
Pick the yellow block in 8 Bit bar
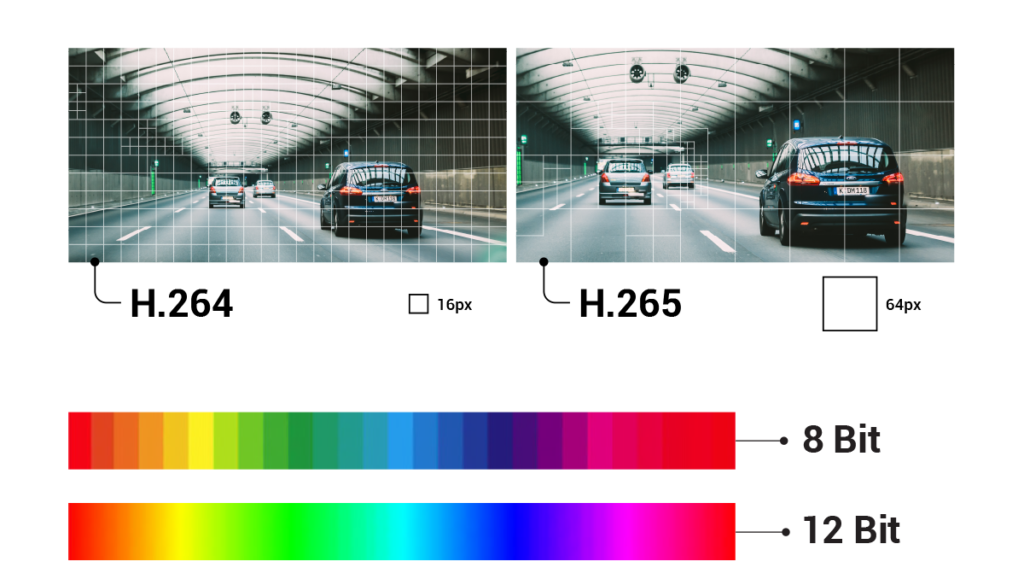200,440
